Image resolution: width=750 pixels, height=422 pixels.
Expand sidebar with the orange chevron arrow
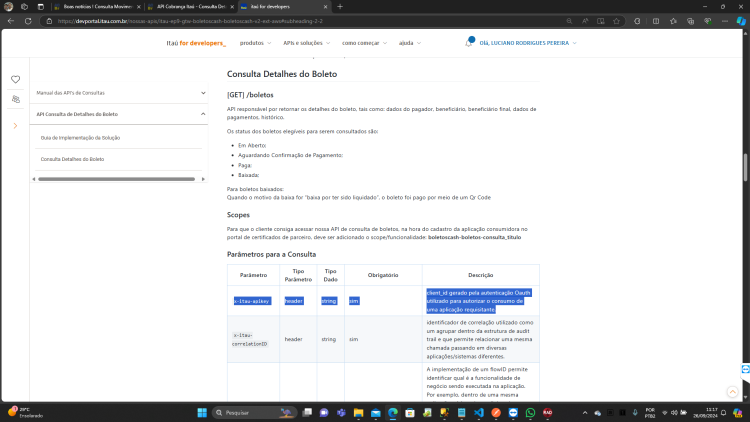tap(15, 126)
